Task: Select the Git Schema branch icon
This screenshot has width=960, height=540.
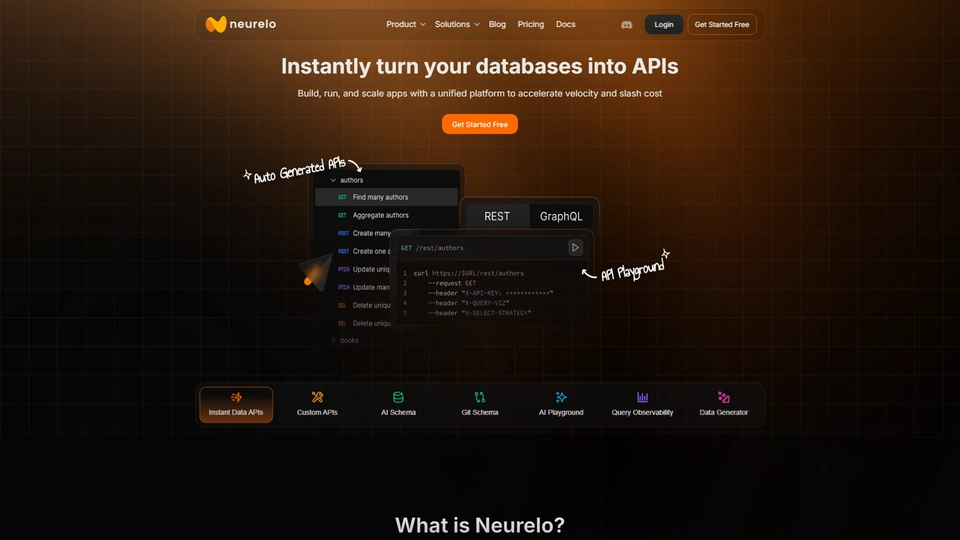Action: 479,397
